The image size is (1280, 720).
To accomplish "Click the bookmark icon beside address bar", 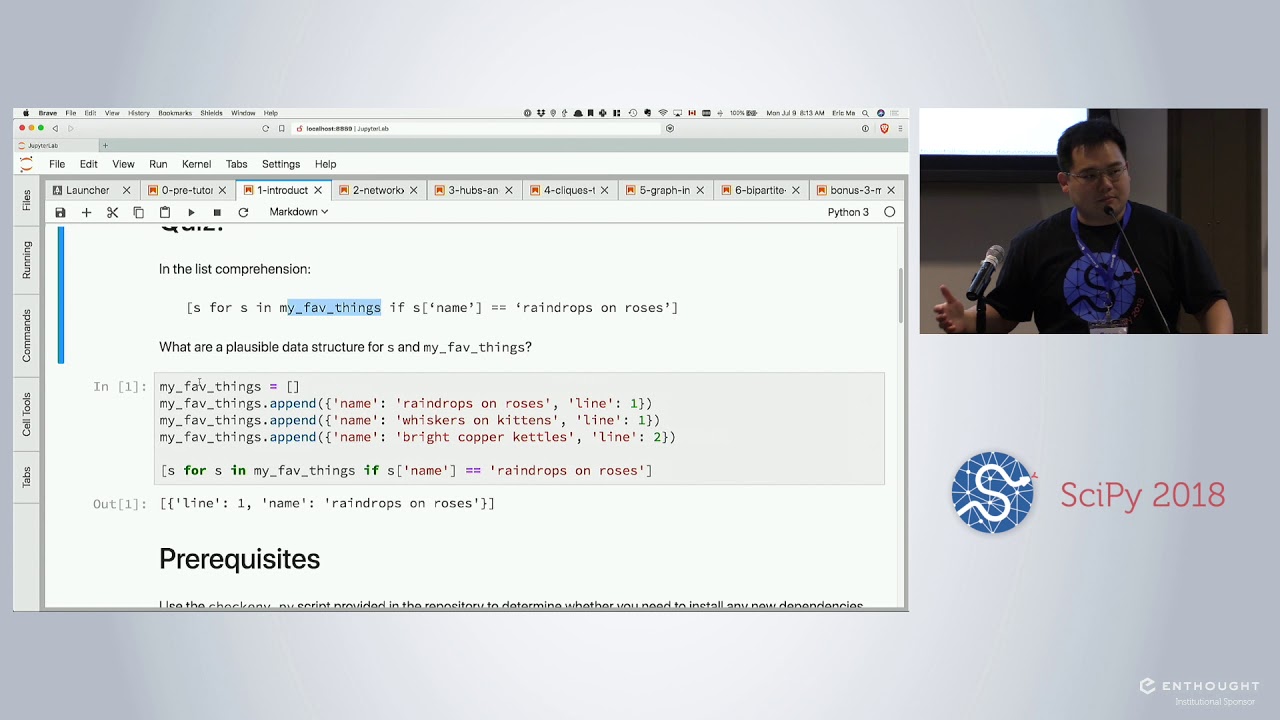I will click(x=282, y=128).
